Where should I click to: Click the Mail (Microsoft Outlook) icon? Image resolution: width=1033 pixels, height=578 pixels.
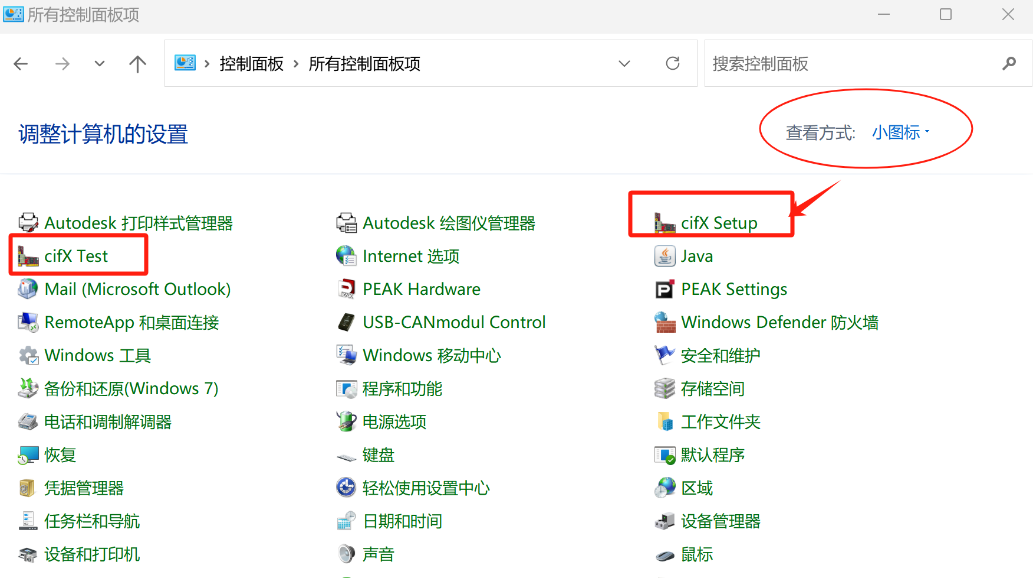click(x=28, y=289)
